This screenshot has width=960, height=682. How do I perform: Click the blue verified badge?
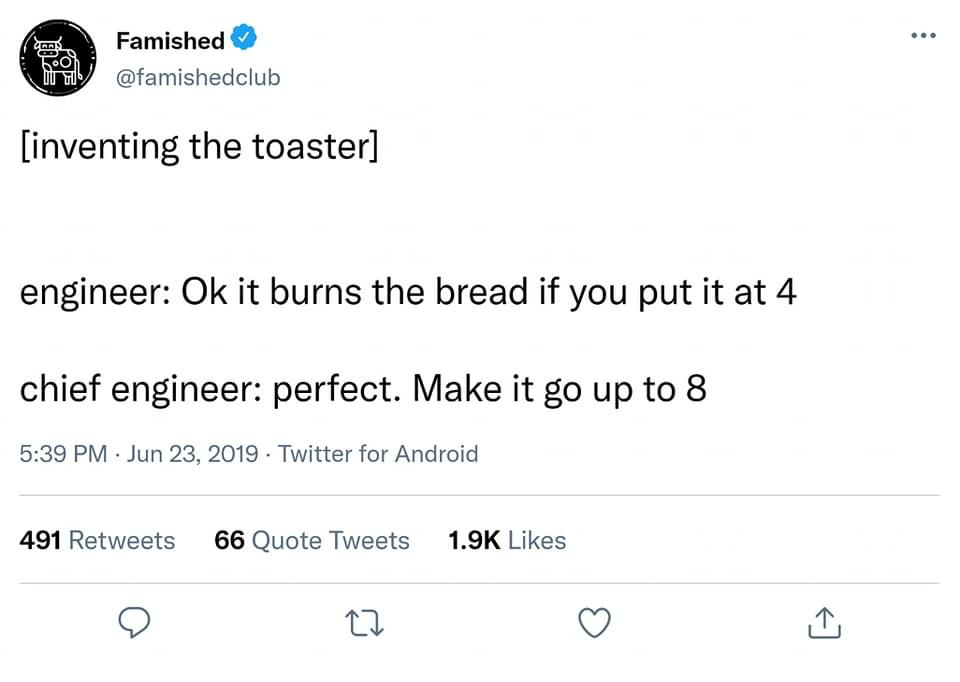[x=244, y=40]
